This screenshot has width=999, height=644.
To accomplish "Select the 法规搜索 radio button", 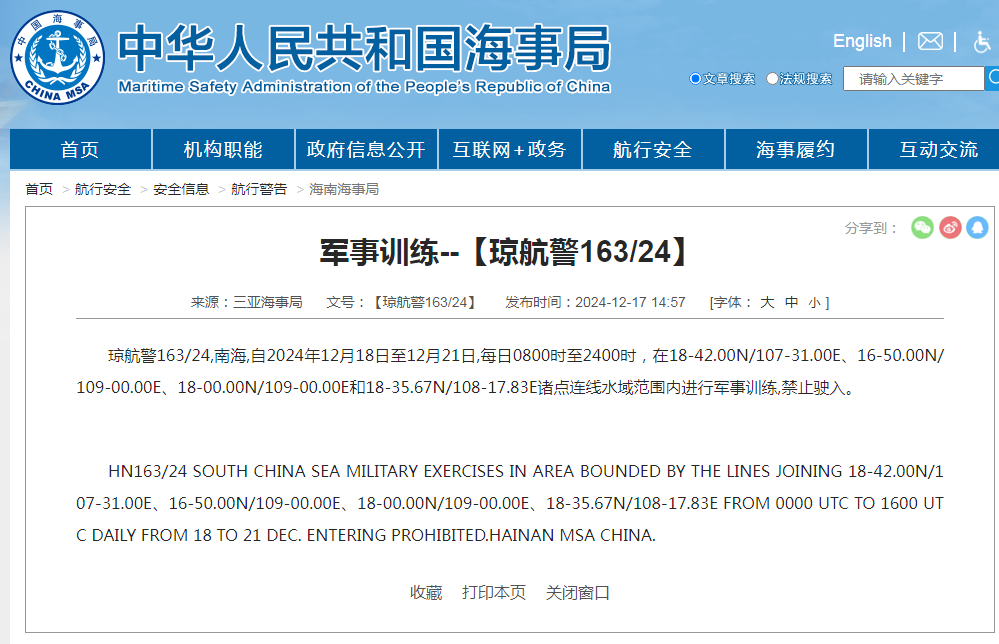I will click(773, 79).
